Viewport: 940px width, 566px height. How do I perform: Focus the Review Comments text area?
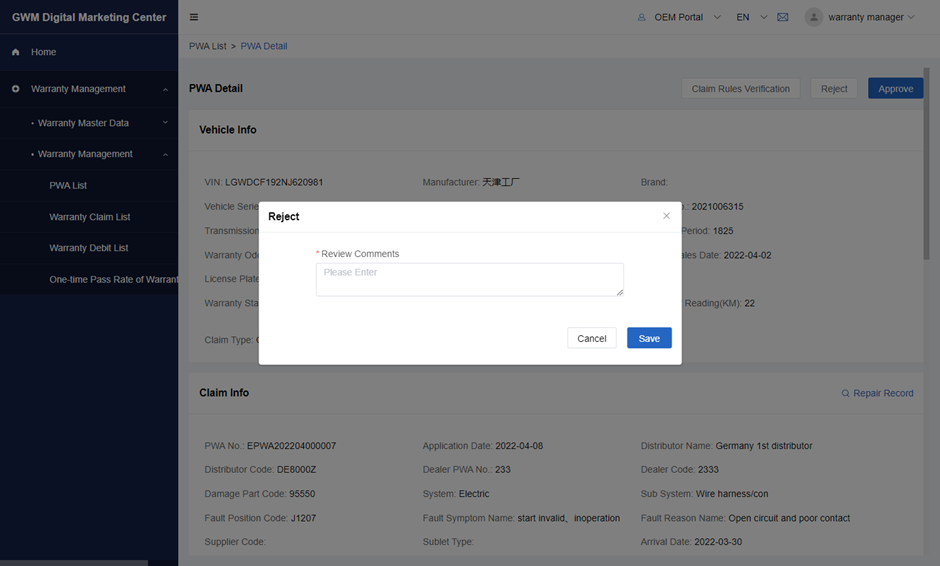469,279
